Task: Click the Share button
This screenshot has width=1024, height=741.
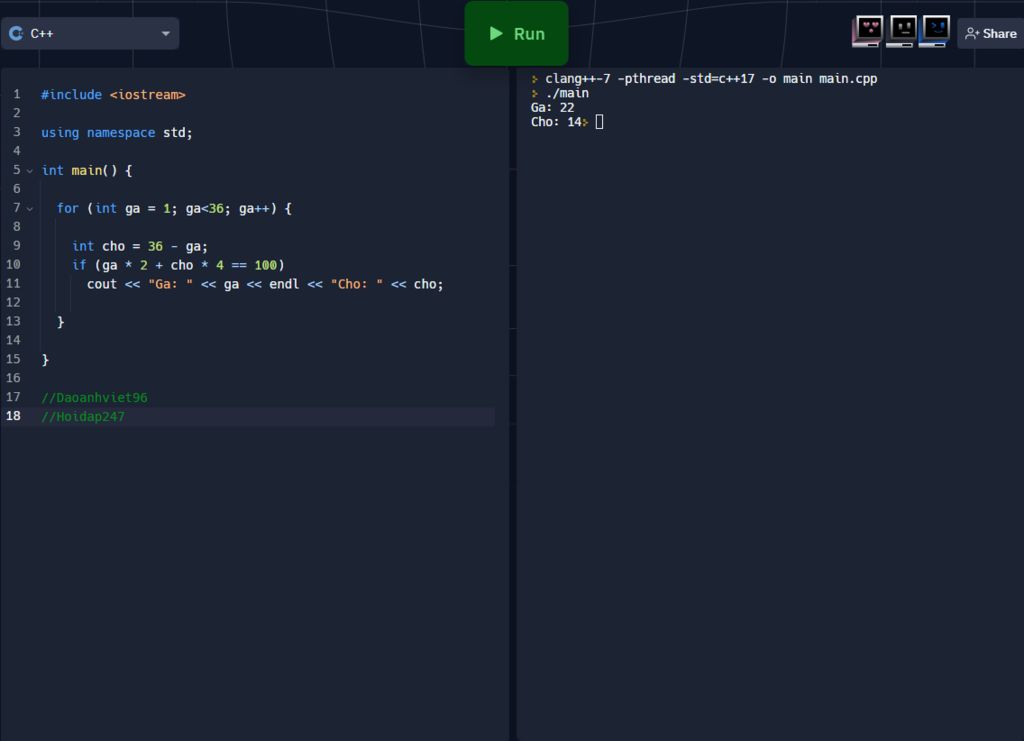Action: [x=990, y=34]
